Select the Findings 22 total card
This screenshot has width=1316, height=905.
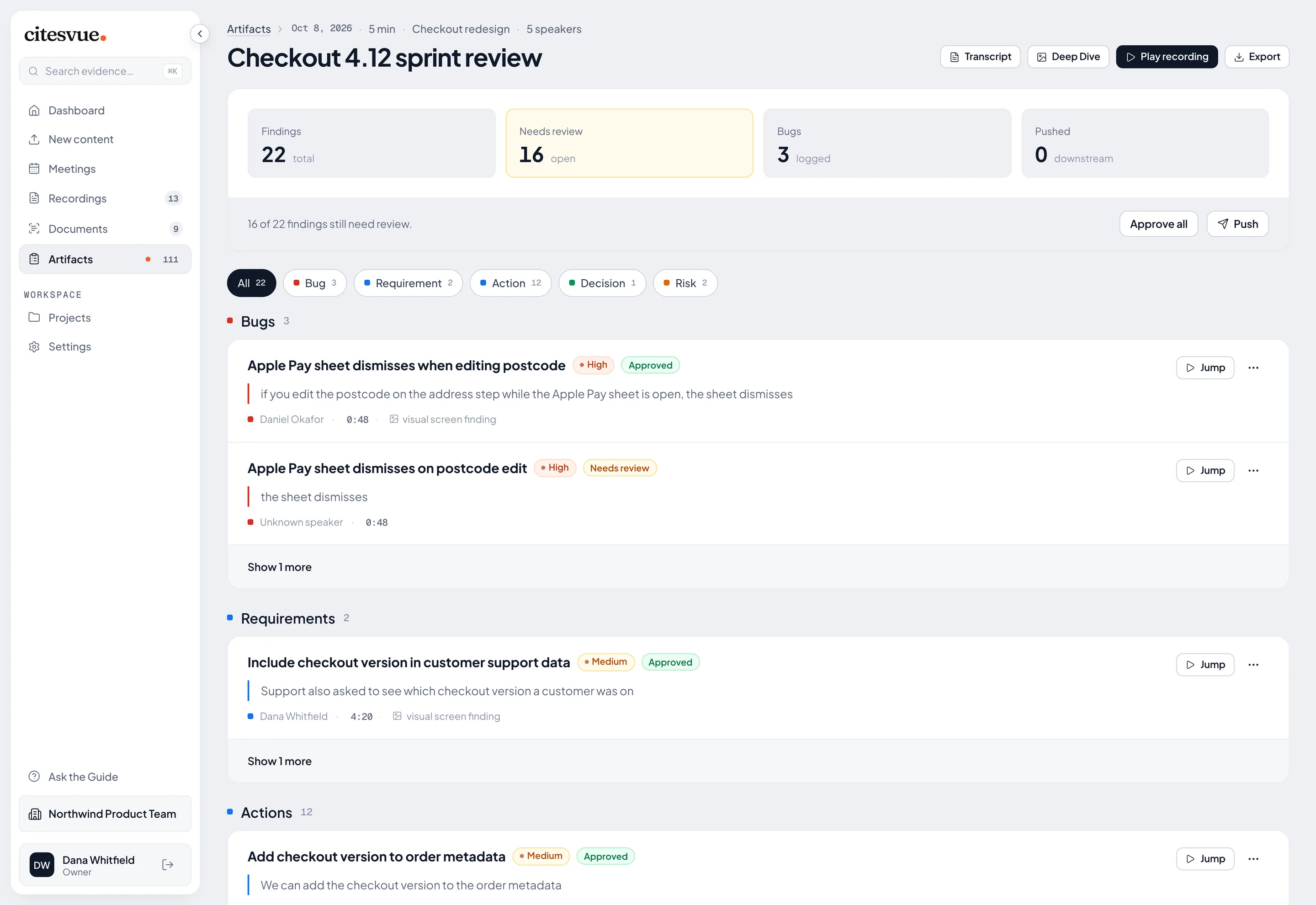(371, 143)
